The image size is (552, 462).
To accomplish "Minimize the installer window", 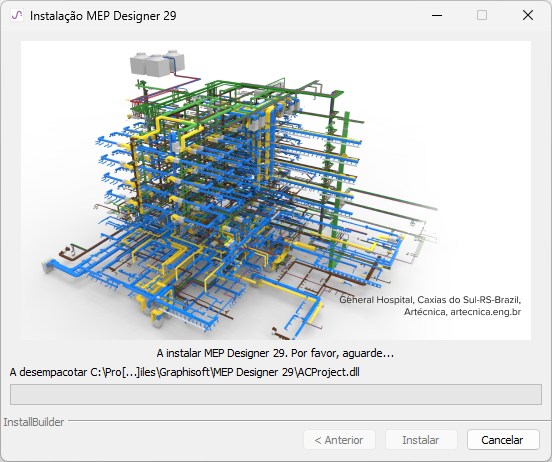I will coord(437,15).
